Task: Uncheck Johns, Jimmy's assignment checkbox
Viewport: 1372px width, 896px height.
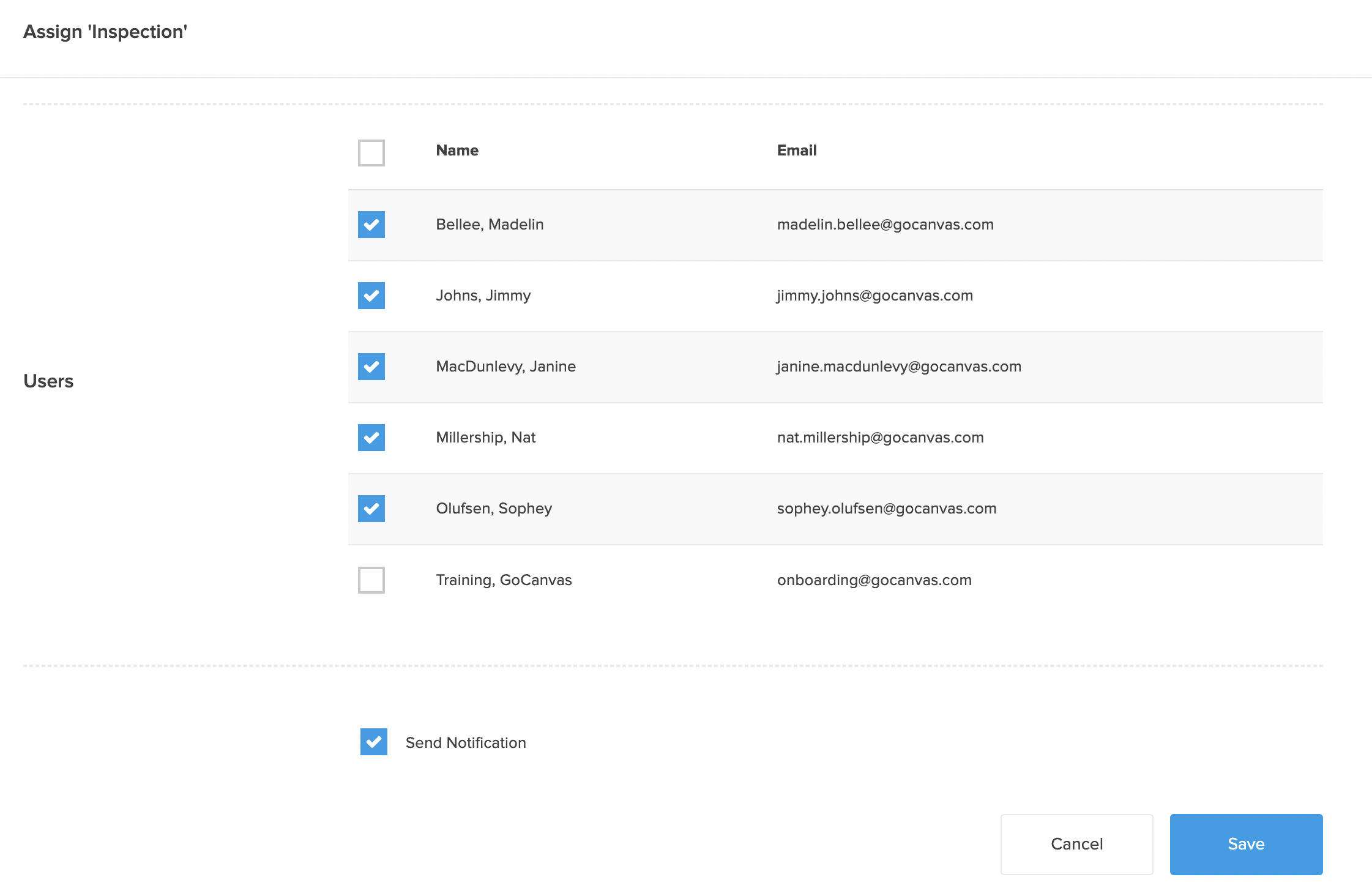Action: tap(371, 296)
